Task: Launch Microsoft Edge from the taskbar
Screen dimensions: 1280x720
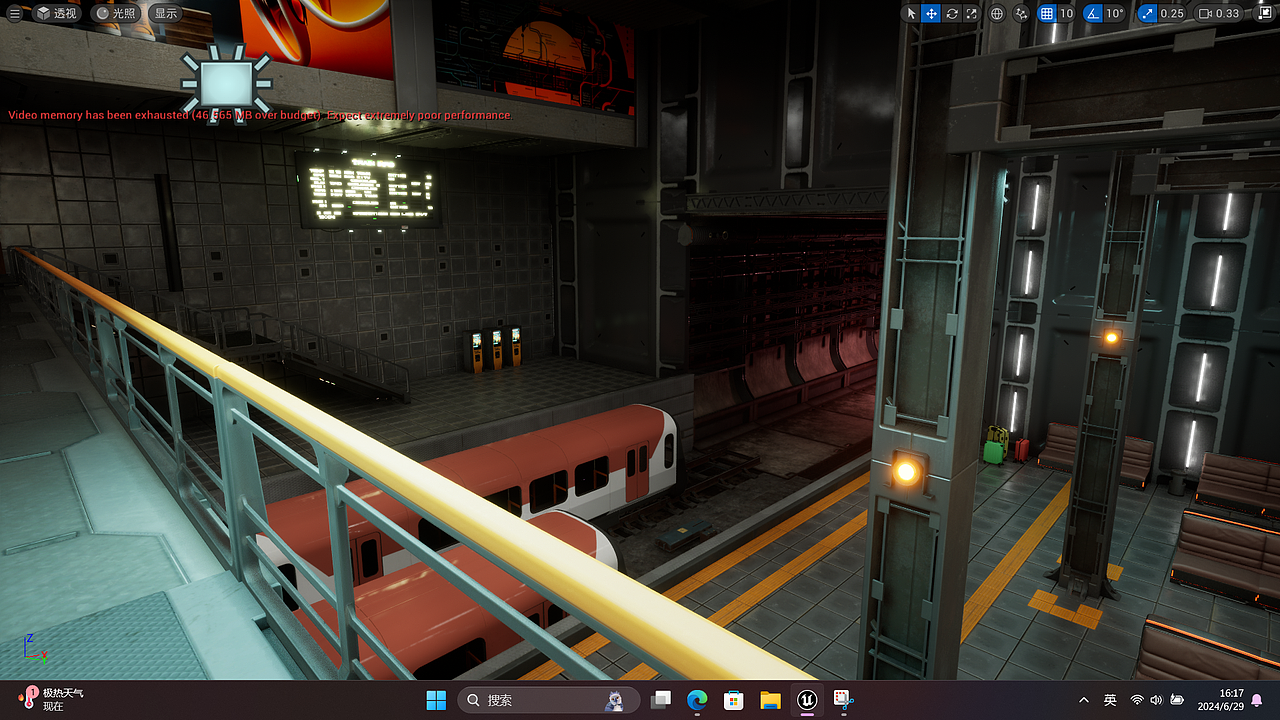Action: coord(697,700)
